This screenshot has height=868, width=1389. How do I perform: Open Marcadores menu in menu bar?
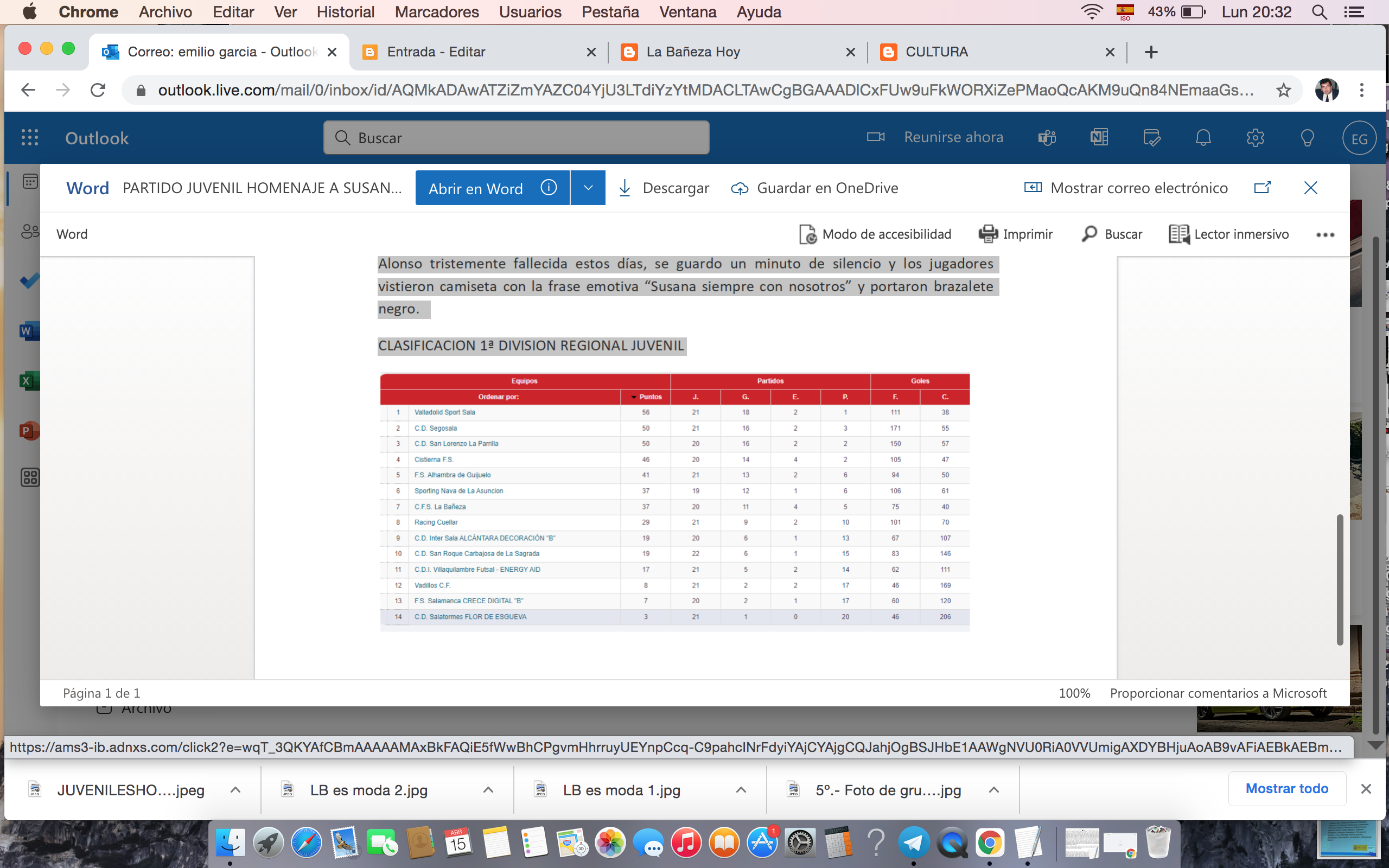point(436,11)
